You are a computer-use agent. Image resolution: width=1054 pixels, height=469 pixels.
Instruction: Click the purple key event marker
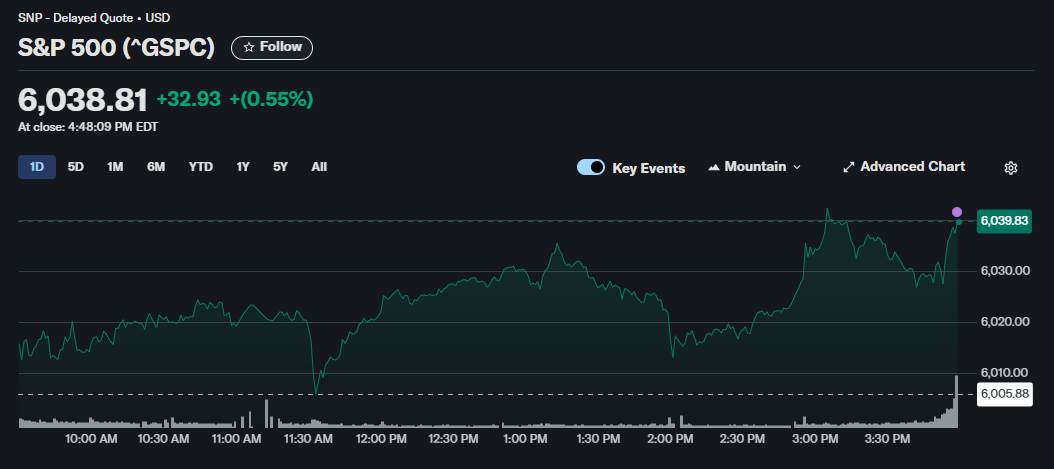coord(957,212)
